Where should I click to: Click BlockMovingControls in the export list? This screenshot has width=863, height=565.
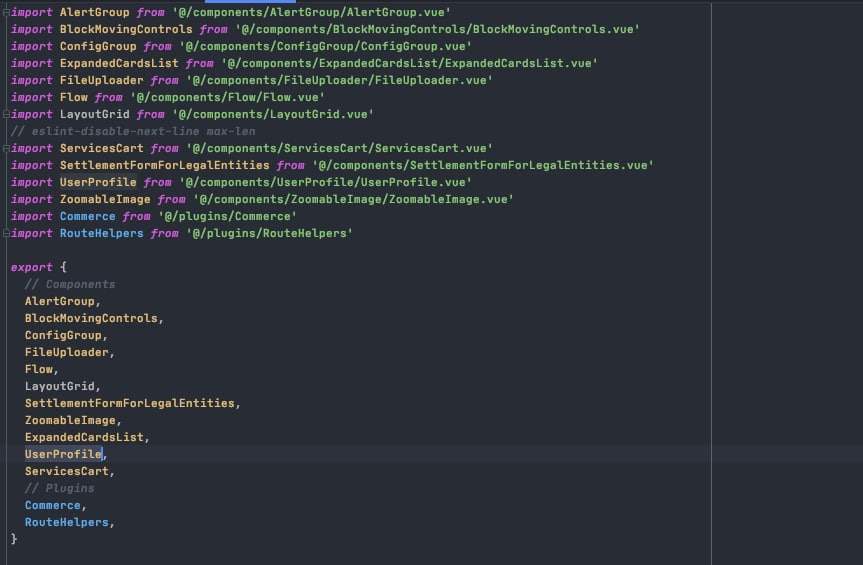[91, 319]
